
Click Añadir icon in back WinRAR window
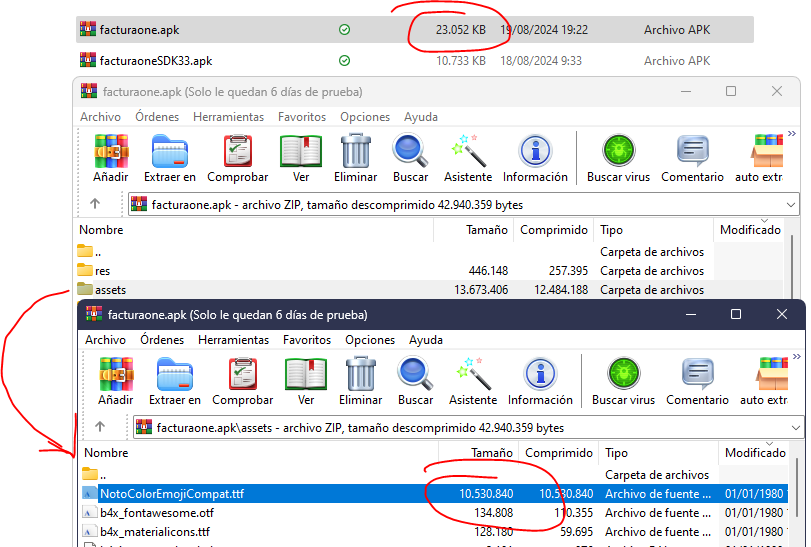coord(111,151)
